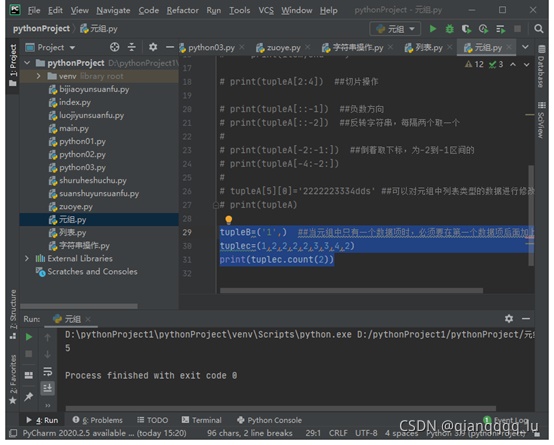554x445 pixels.
Task: Switch to 列表.py editor tab
Action: tap(429, 48)
